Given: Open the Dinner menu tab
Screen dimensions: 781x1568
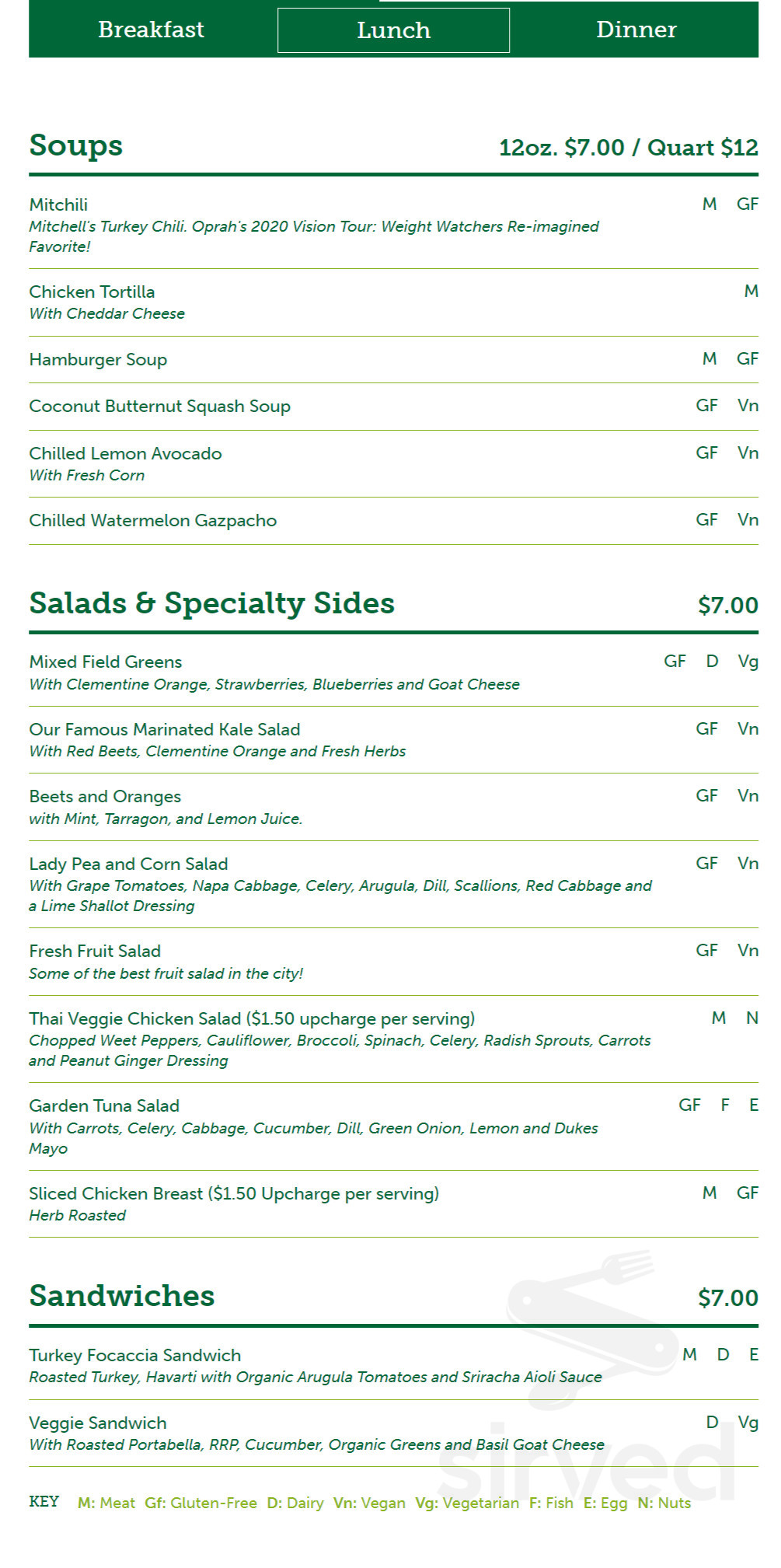Looking at the screenshot, I should coord(636,30).
